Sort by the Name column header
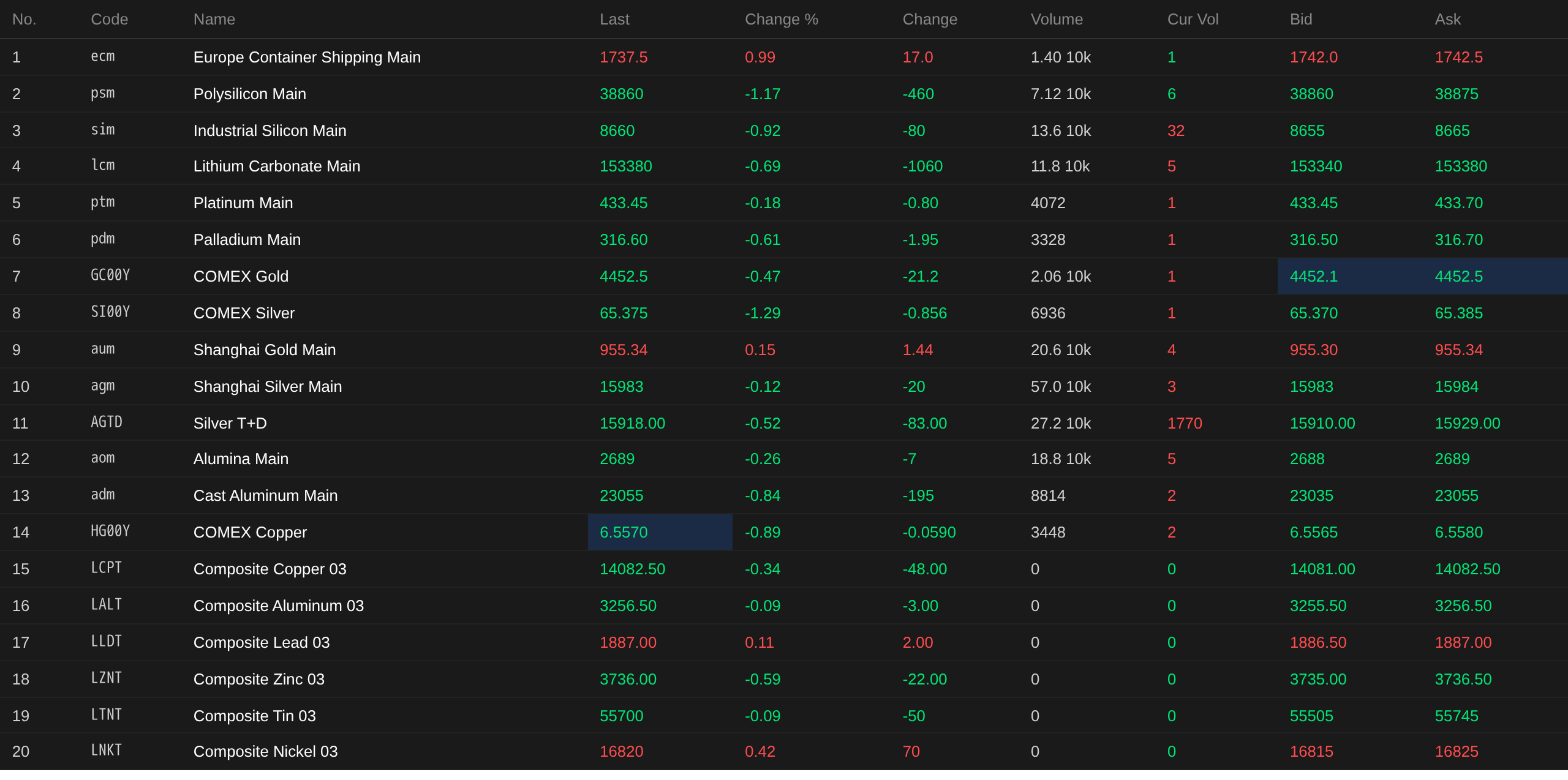The width and height of the screenshot is (1568, 780). pyautogui.click(x=214, y=20)
